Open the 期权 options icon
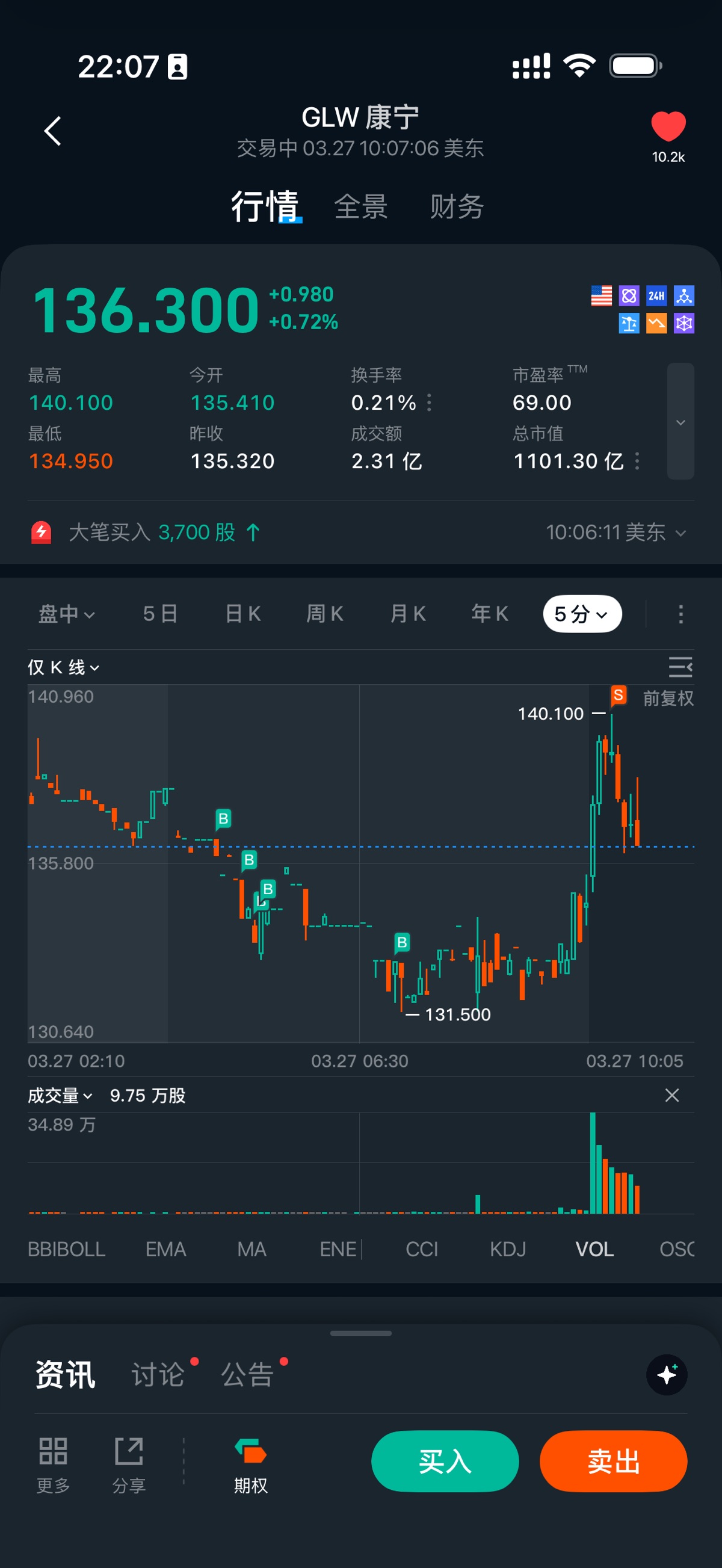 pos(251,1452)
